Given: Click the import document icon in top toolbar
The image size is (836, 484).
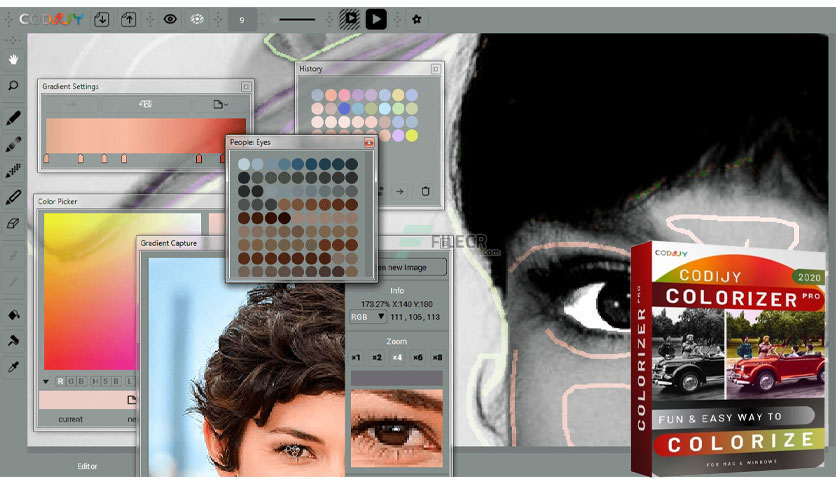Looking at the screenshot, I should coord(101,20).
